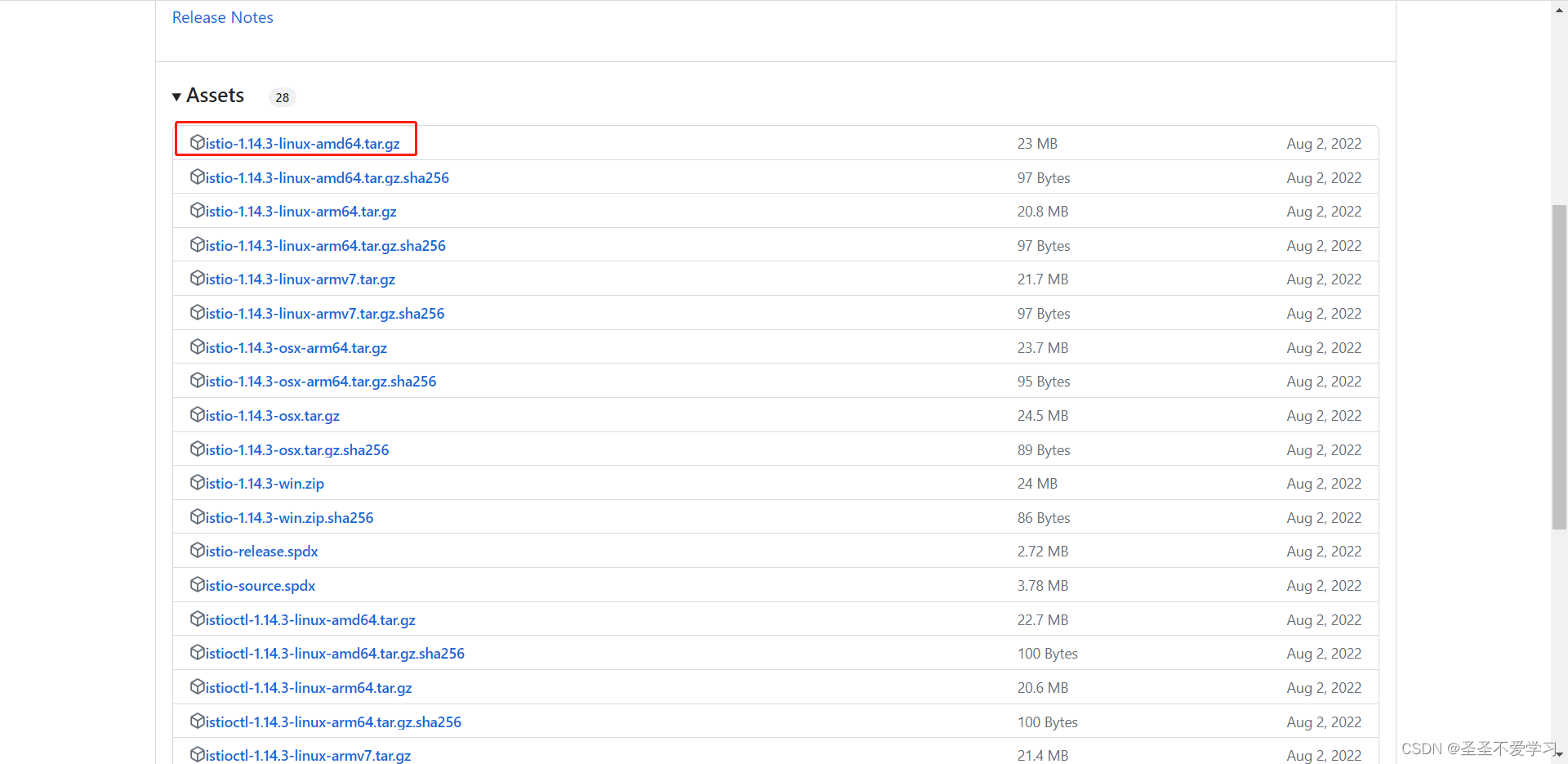
Task: Download istio-1.14.3-win.zip
Action: click(x=265, y=483)
